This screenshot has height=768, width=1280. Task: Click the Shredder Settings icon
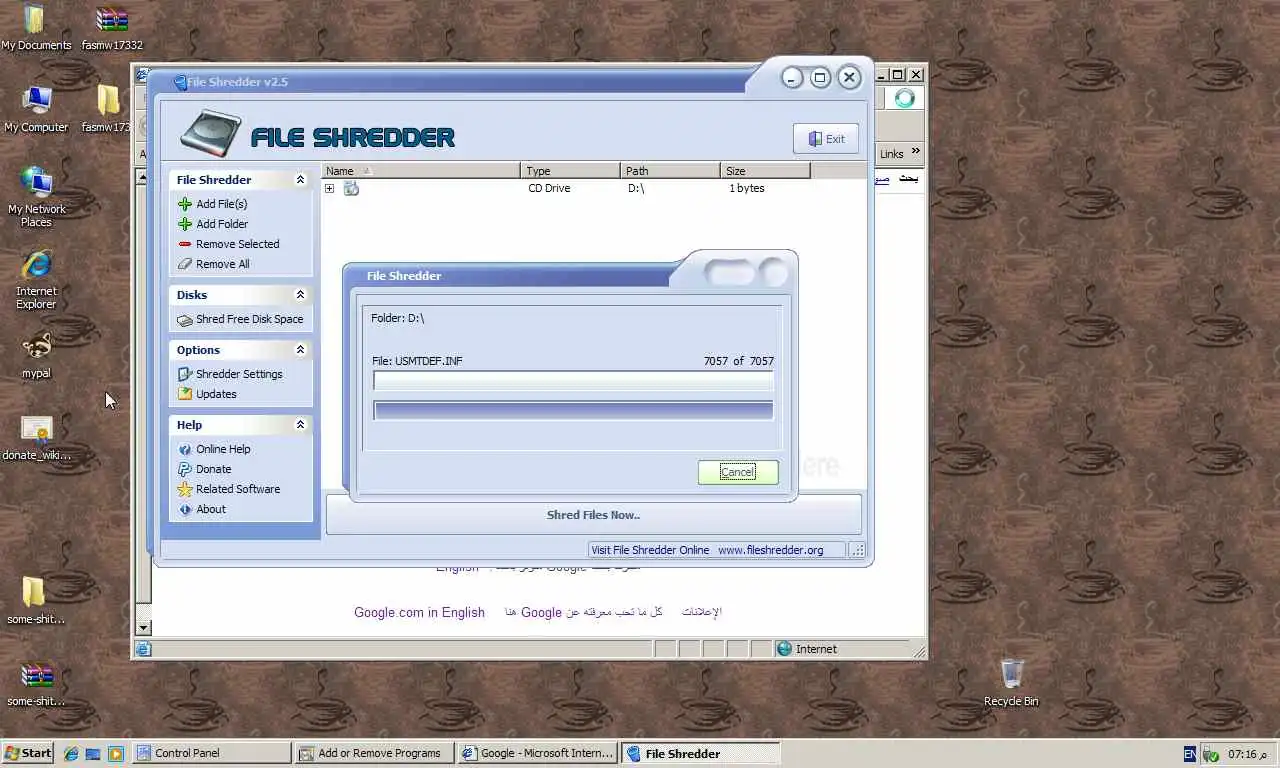(x=184, y=374)
